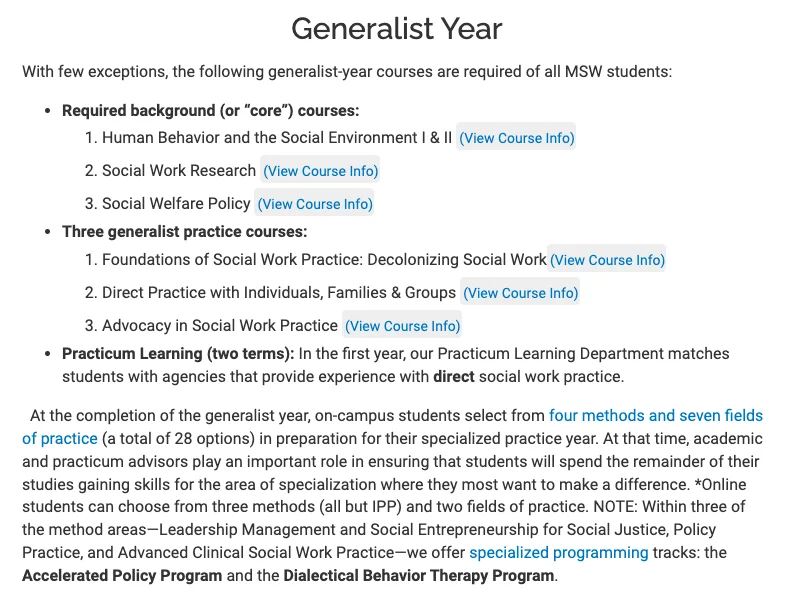Screen dimensions: 788x596
Task: Click Direct Practice with Individuals, Families & Groups text
Action: coord(279,293)
